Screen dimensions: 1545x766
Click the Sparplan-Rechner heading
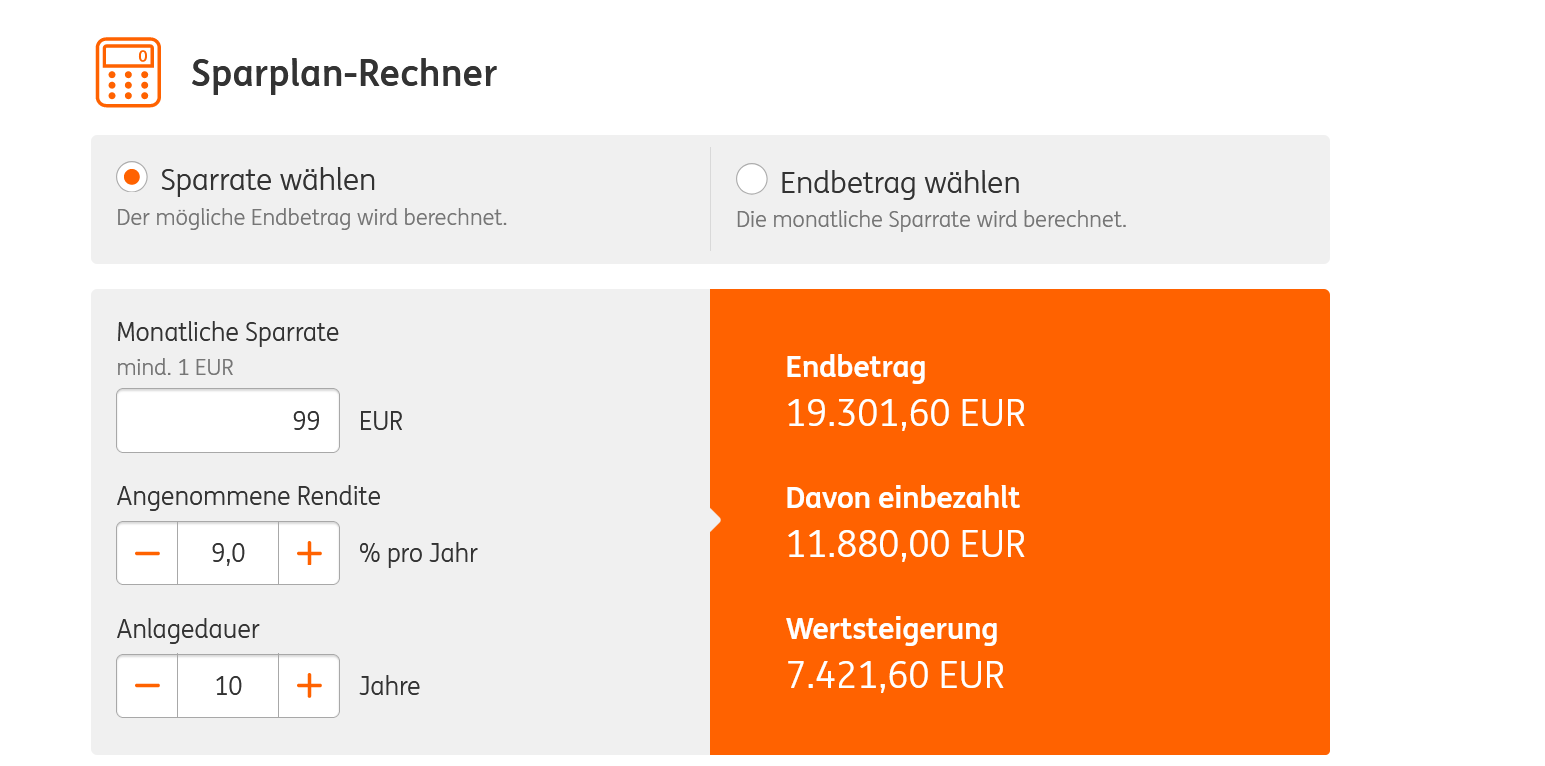344,73
